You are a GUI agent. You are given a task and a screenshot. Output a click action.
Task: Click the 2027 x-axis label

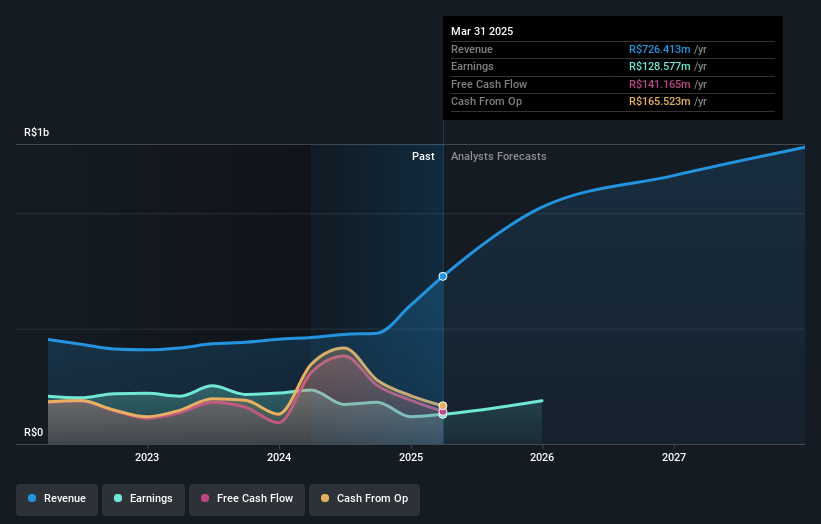coord(674,457)
